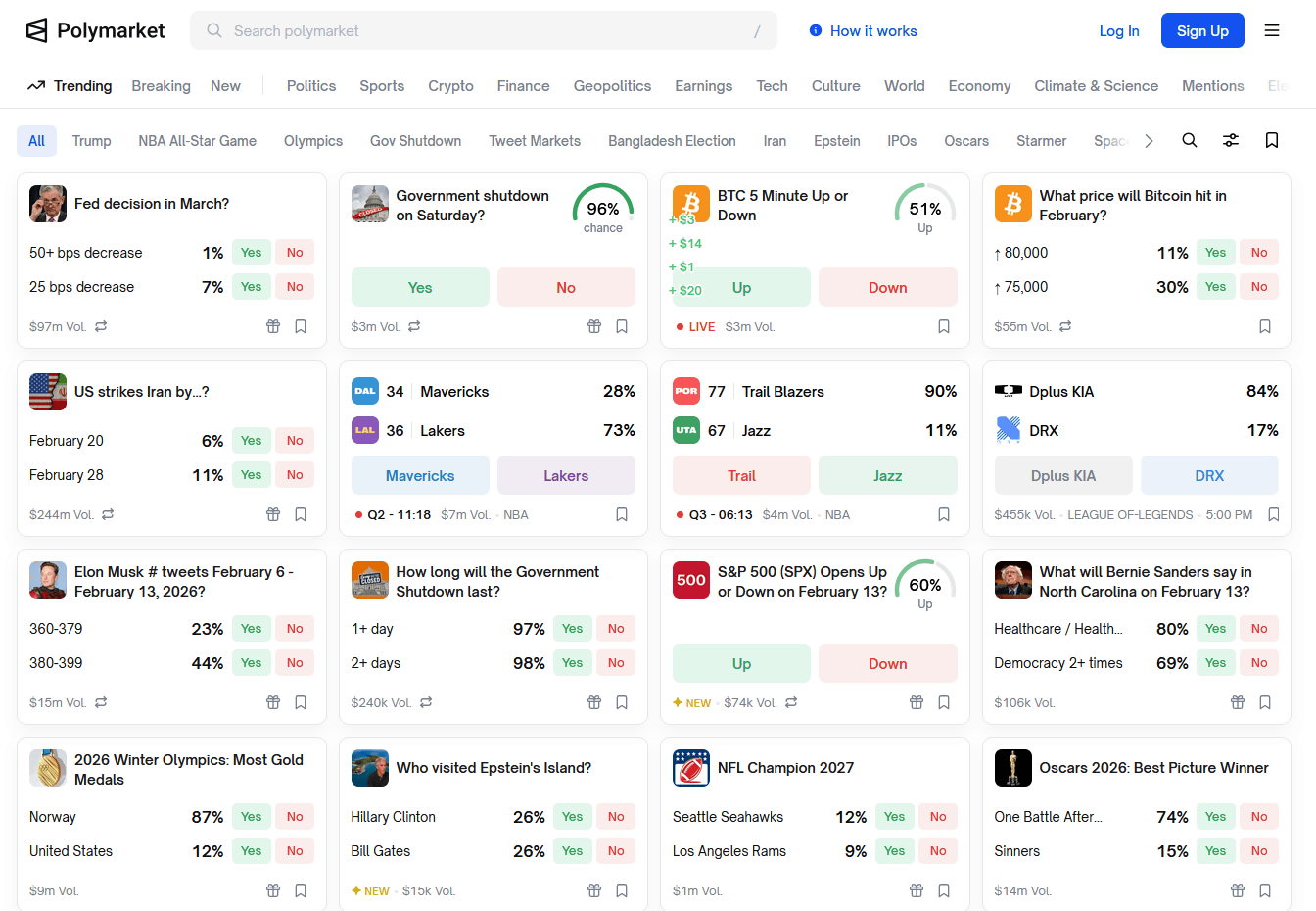Select the Trending category tab

(x=70, y=86)
